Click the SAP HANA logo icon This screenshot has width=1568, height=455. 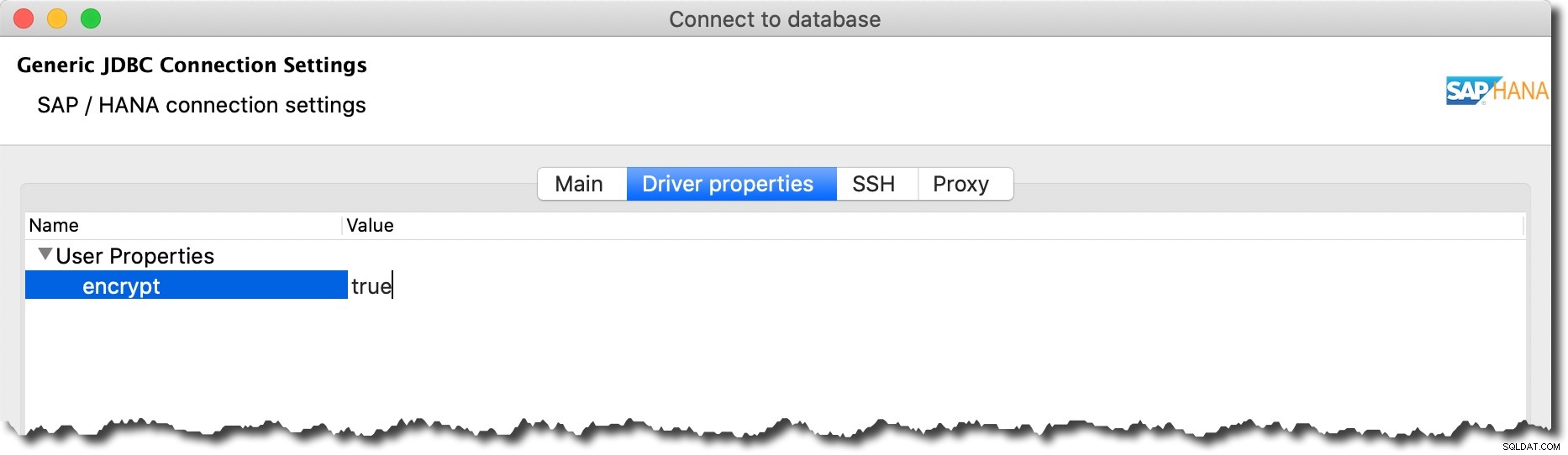click(1497, 91)
